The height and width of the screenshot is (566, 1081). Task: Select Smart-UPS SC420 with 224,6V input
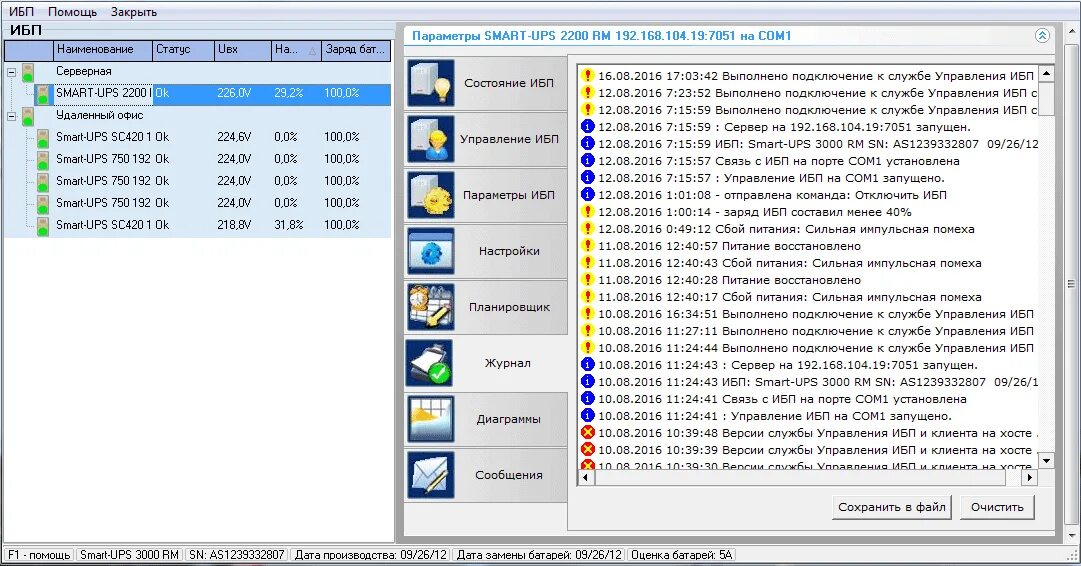(214, 137)
